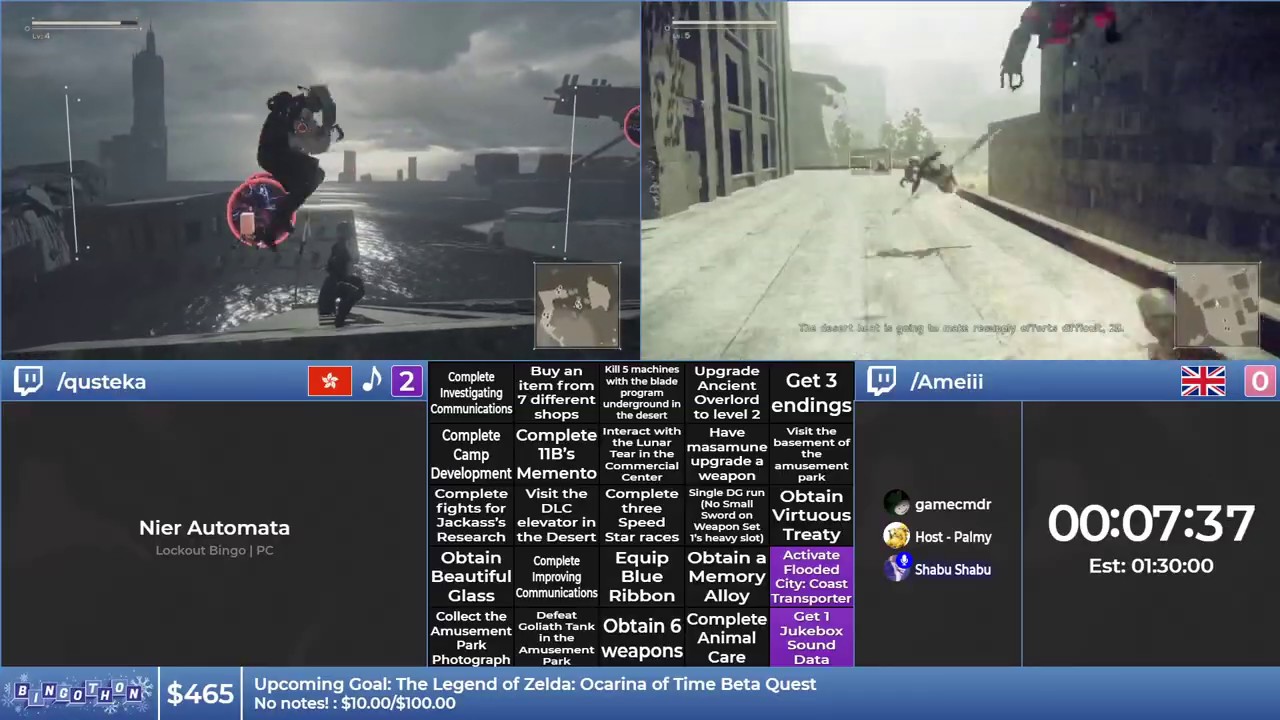Click the gamecmdr avatar icon
Image resolution: width=1280 pixels, height=720 pixels.
pyautogui.click(x=897, y=504)
